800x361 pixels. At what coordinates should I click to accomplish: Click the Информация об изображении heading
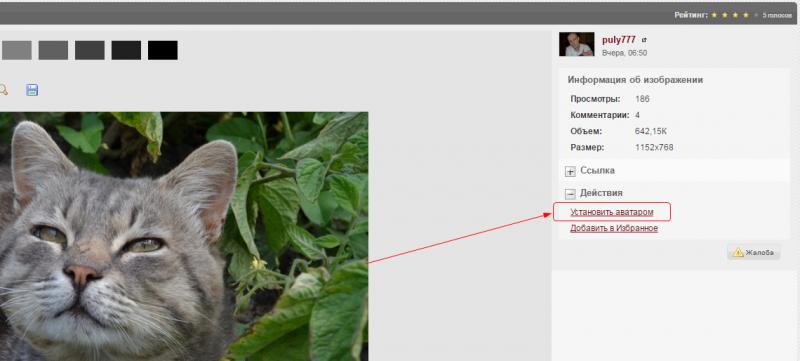point(635,80)
